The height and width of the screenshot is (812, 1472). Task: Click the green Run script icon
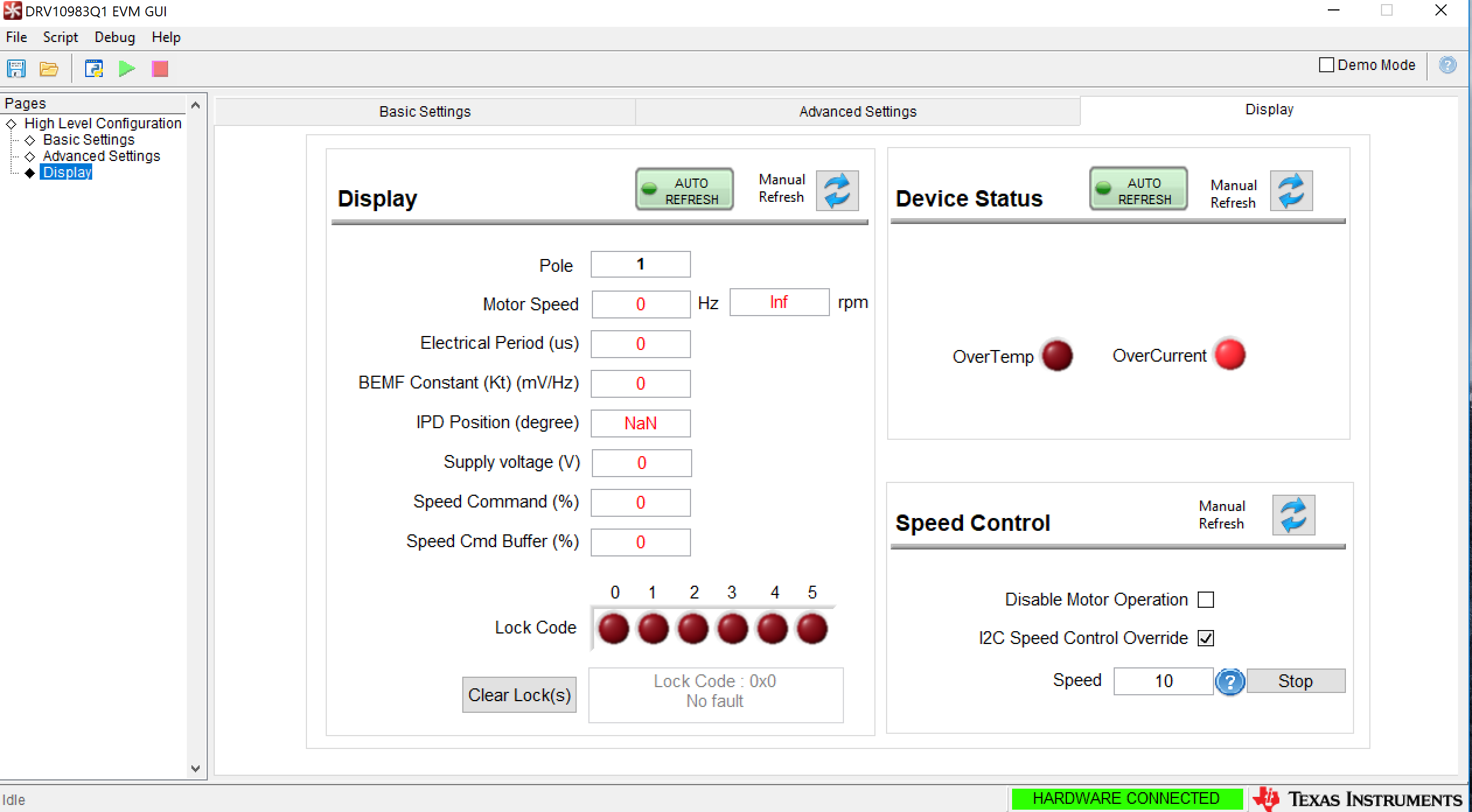pos(127,69)
